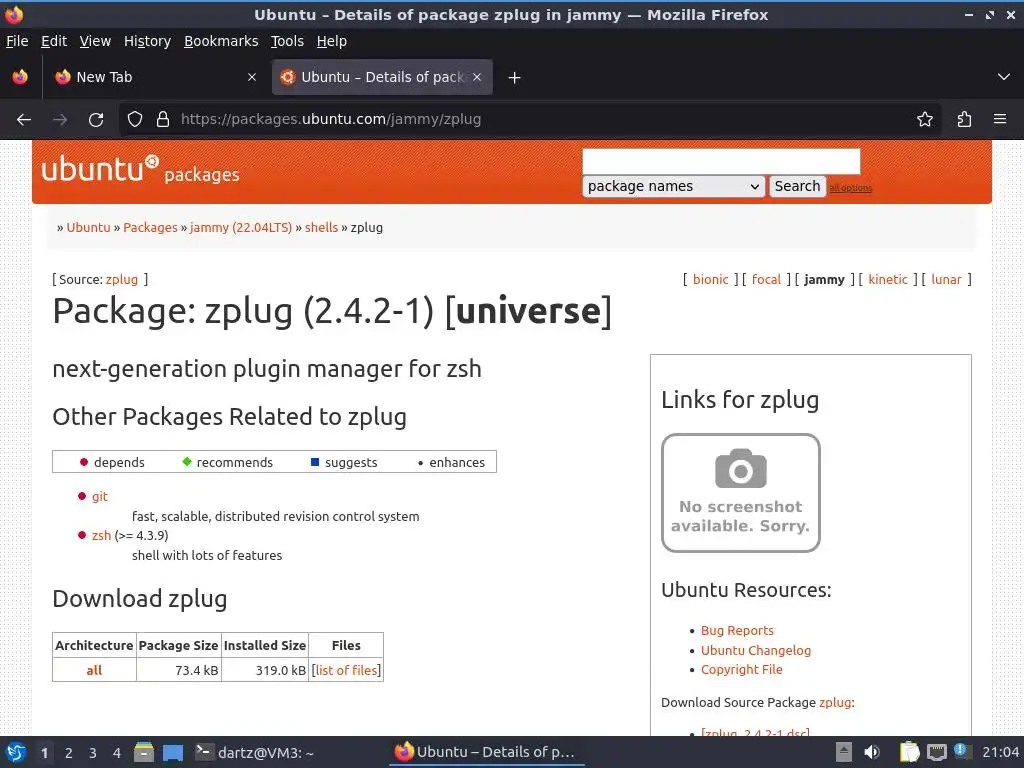Screen dimensions: 1024x768
Task: Switch to the kinetic release
Action: 888,280
